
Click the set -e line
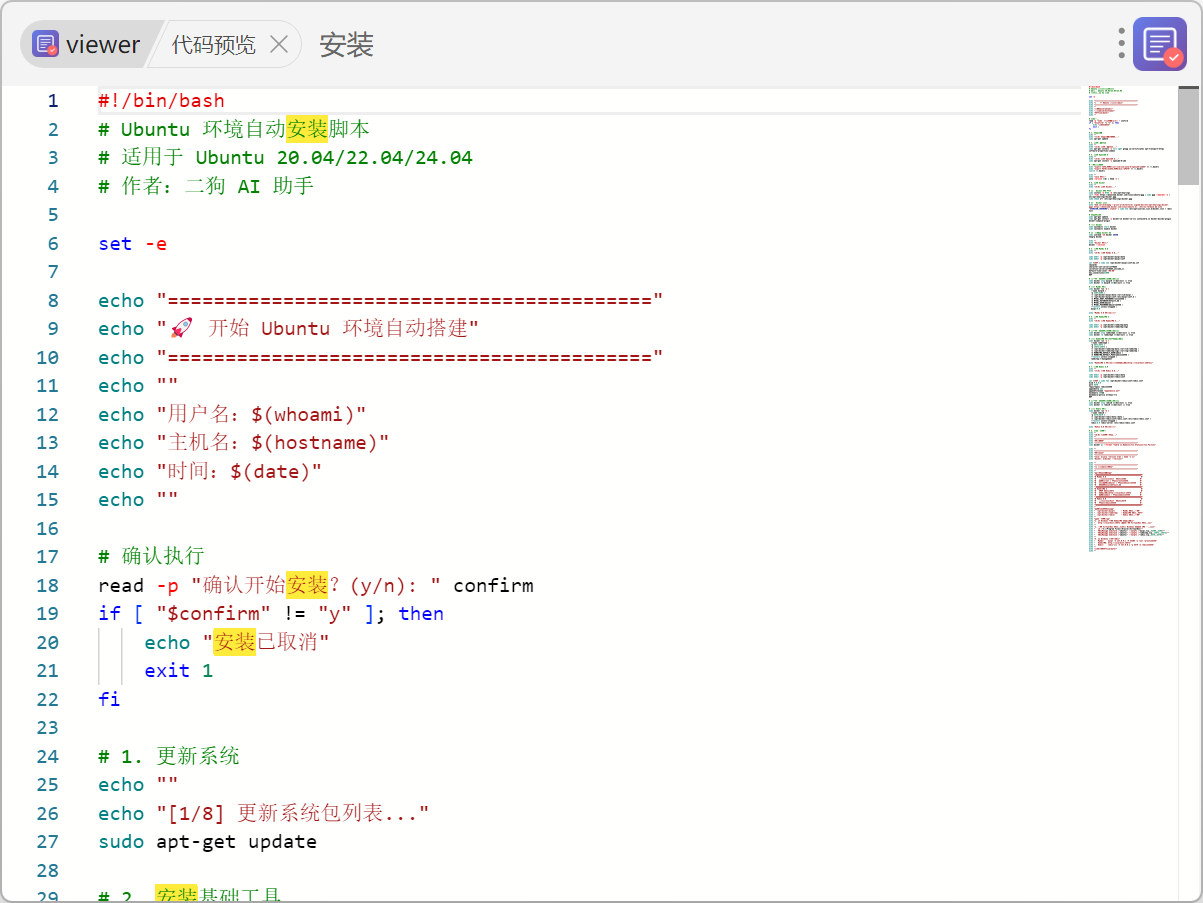(x=133, y=244)
